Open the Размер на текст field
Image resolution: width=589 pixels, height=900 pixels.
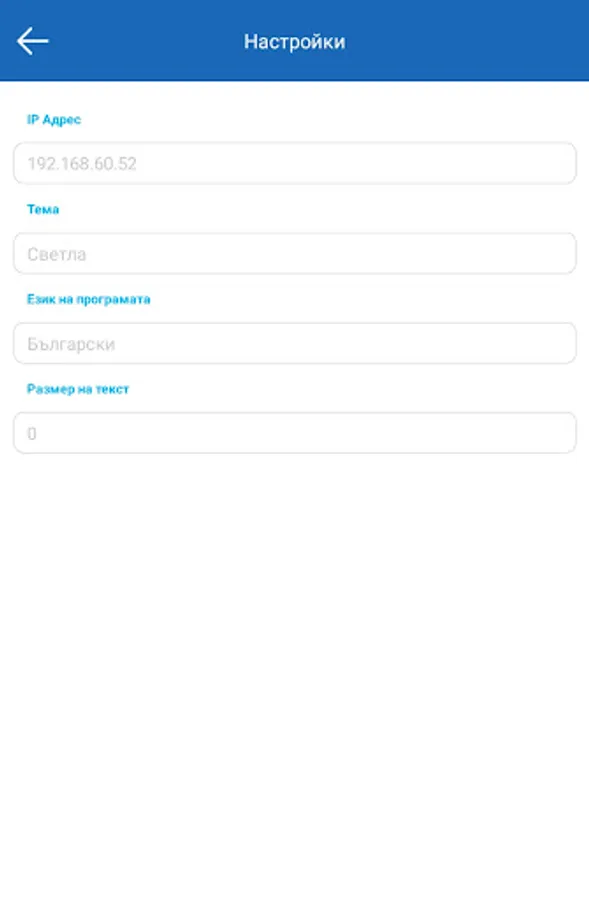294,433
